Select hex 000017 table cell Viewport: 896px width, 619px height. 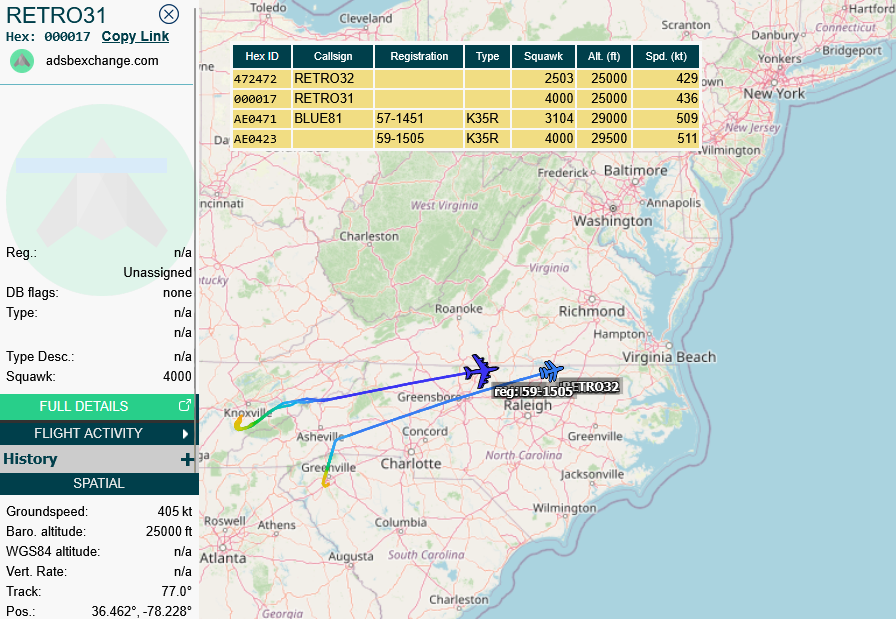click(x=262, y=99)
